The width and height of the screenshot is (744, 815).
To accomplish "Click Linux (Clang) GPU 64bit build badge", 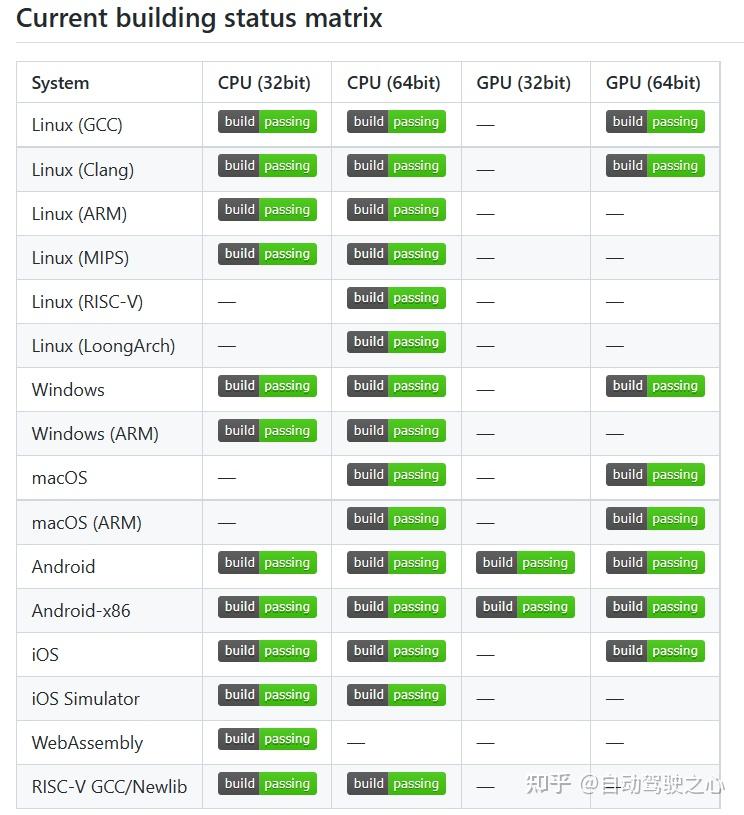I will (655, 166).
